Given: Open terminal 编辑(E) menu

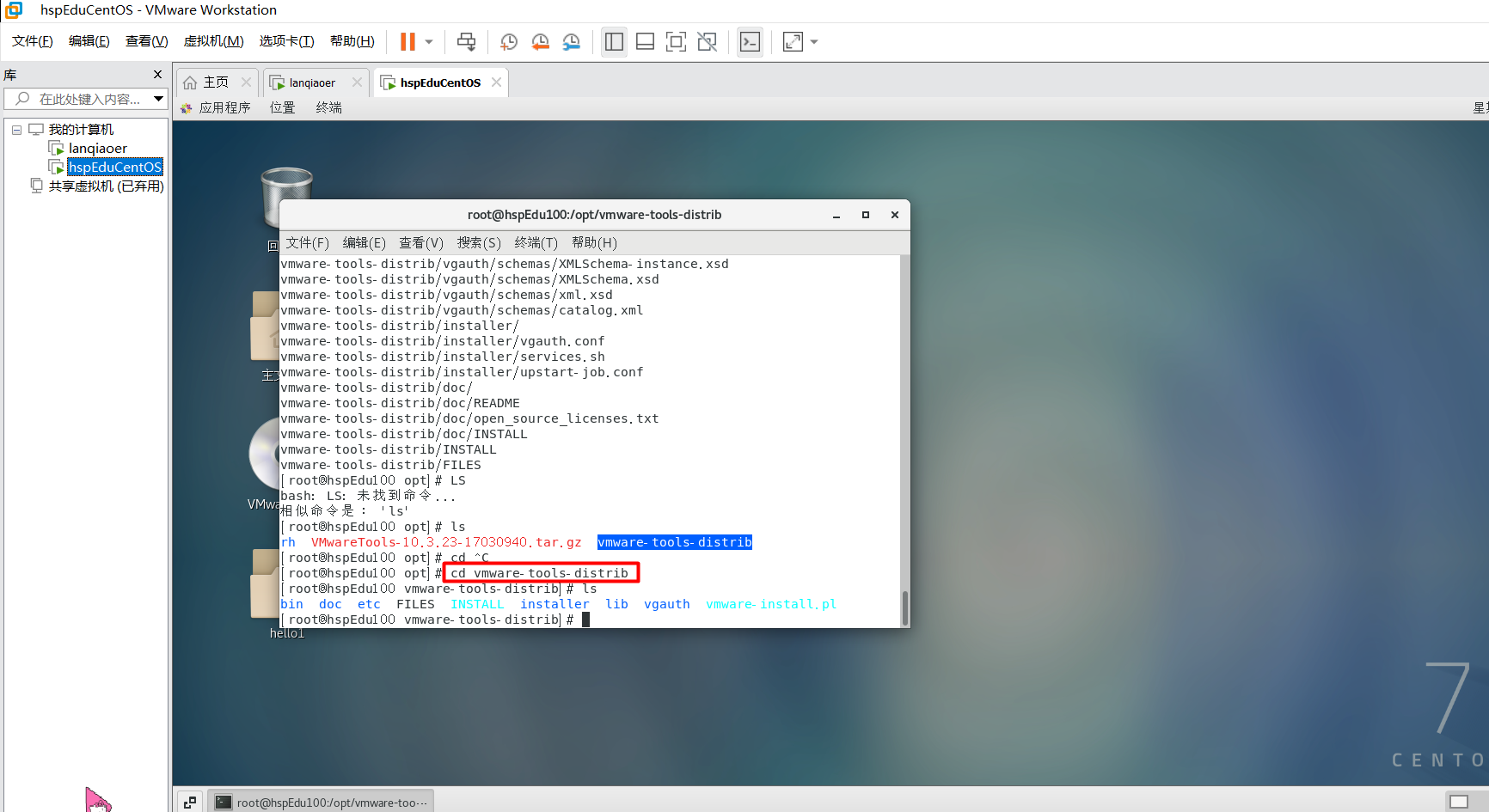Looking at the screenshot, I should 364,242.
